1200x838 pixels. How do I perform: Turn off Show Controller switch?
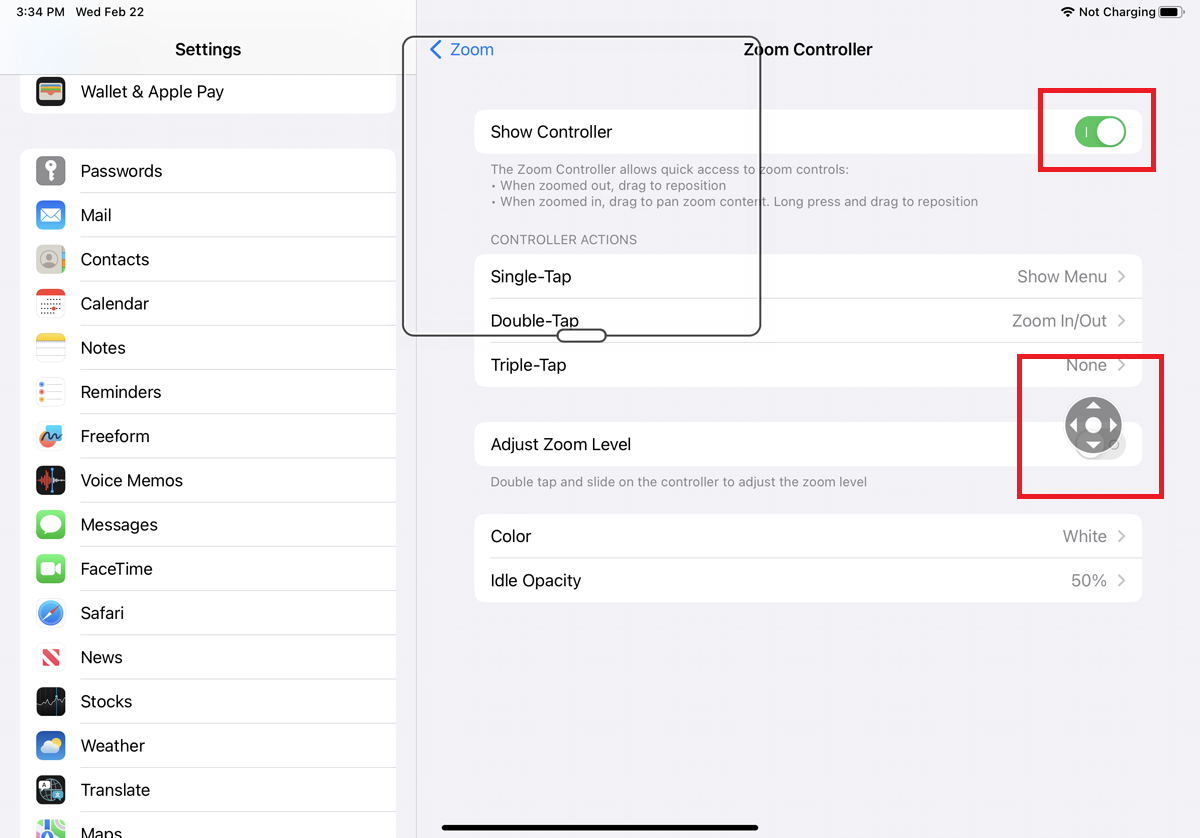tap(1100, 132)
